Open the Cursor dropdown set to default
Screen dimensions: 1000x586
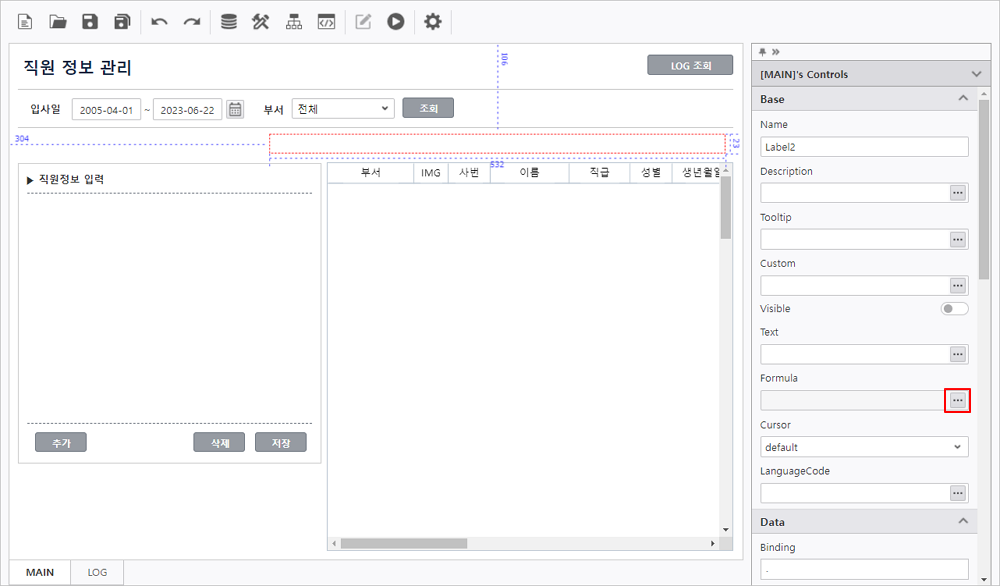[863, 447]
